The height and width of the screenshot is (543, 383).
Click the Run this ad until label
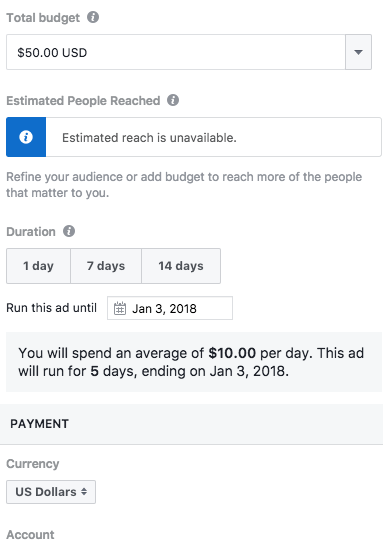click(x=52, y=308)
